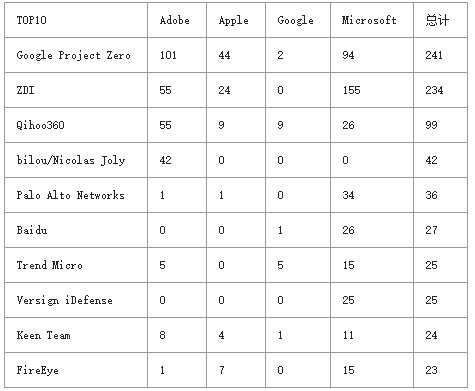475x391 pixels.
Task: Click the Google Project Zero row label
Action: pos(73,55)
